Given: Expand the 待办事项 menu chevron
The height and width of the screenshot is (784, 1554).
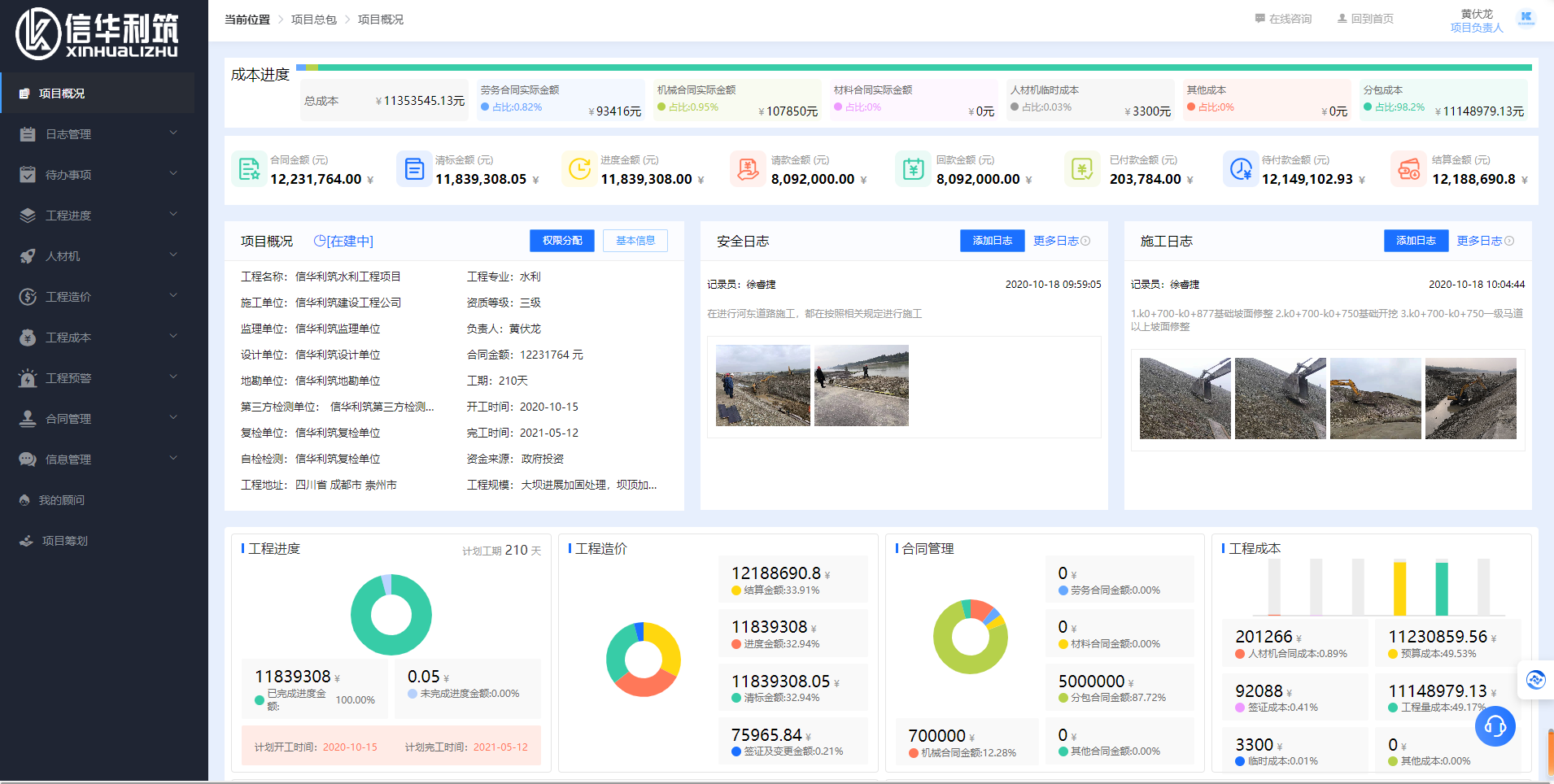Looking at the screenshot, I should pyautogui.click(x=173, y=173).
